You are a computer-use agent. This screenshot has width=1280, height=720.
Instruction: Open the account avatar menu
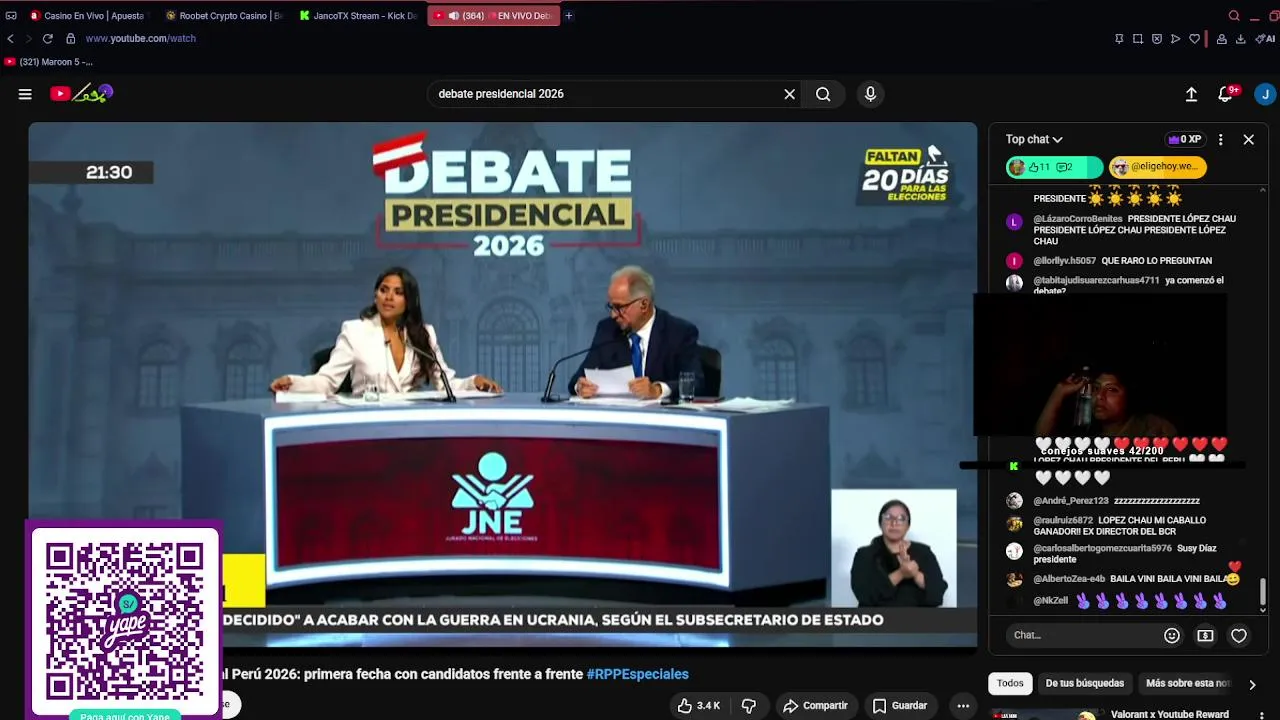1265,94
